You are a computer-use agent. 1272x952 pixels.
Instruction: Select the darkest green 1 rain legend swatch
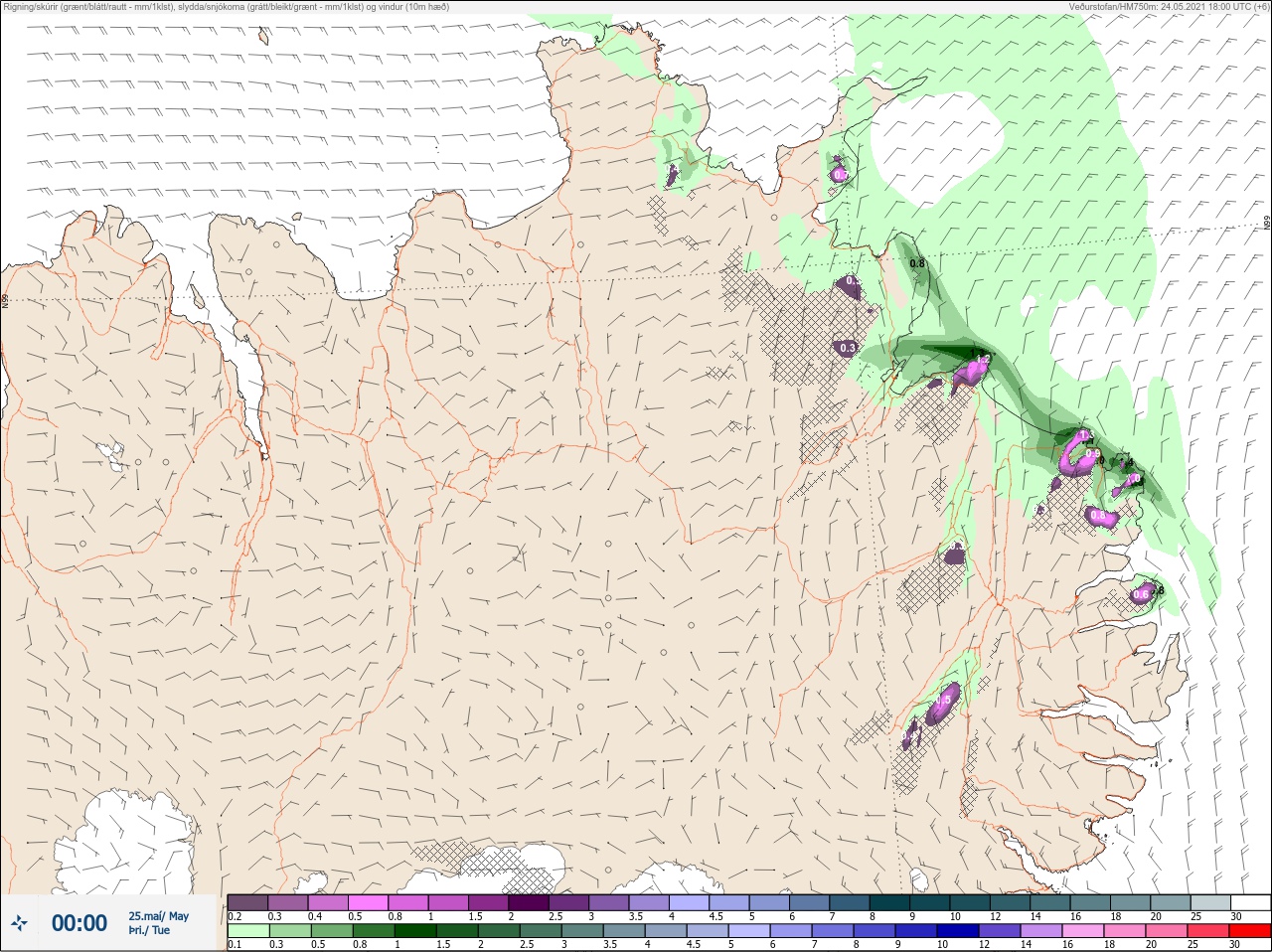point(415,931)
